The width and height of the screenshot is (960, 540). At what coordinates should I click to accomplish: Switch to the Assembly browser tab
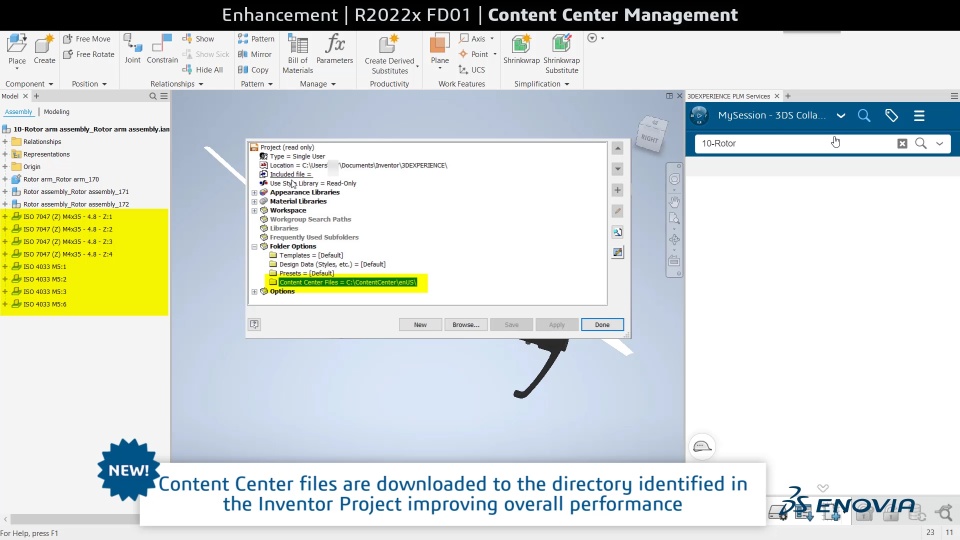click(x=18, y=112)
